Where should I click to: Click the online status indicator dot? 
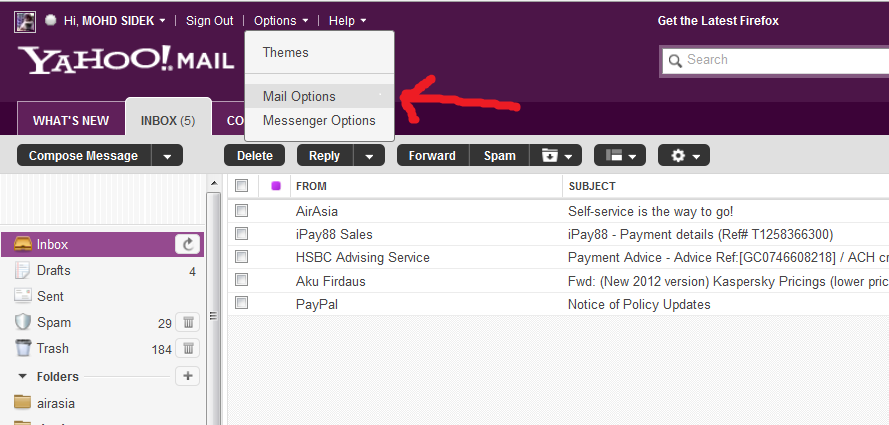point(50,20)
